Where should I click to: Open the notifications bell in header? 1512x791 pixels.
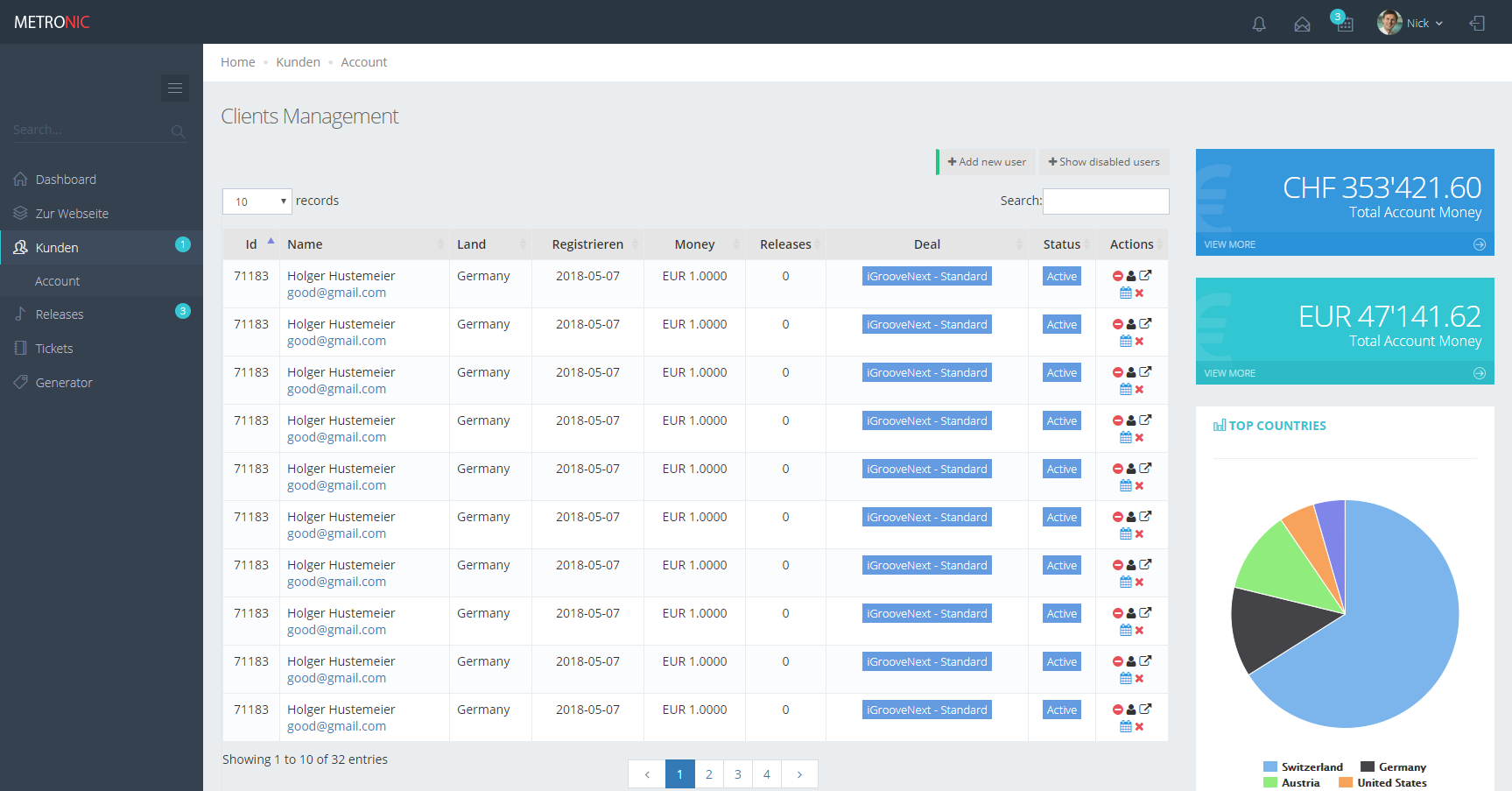point(1259,24)
